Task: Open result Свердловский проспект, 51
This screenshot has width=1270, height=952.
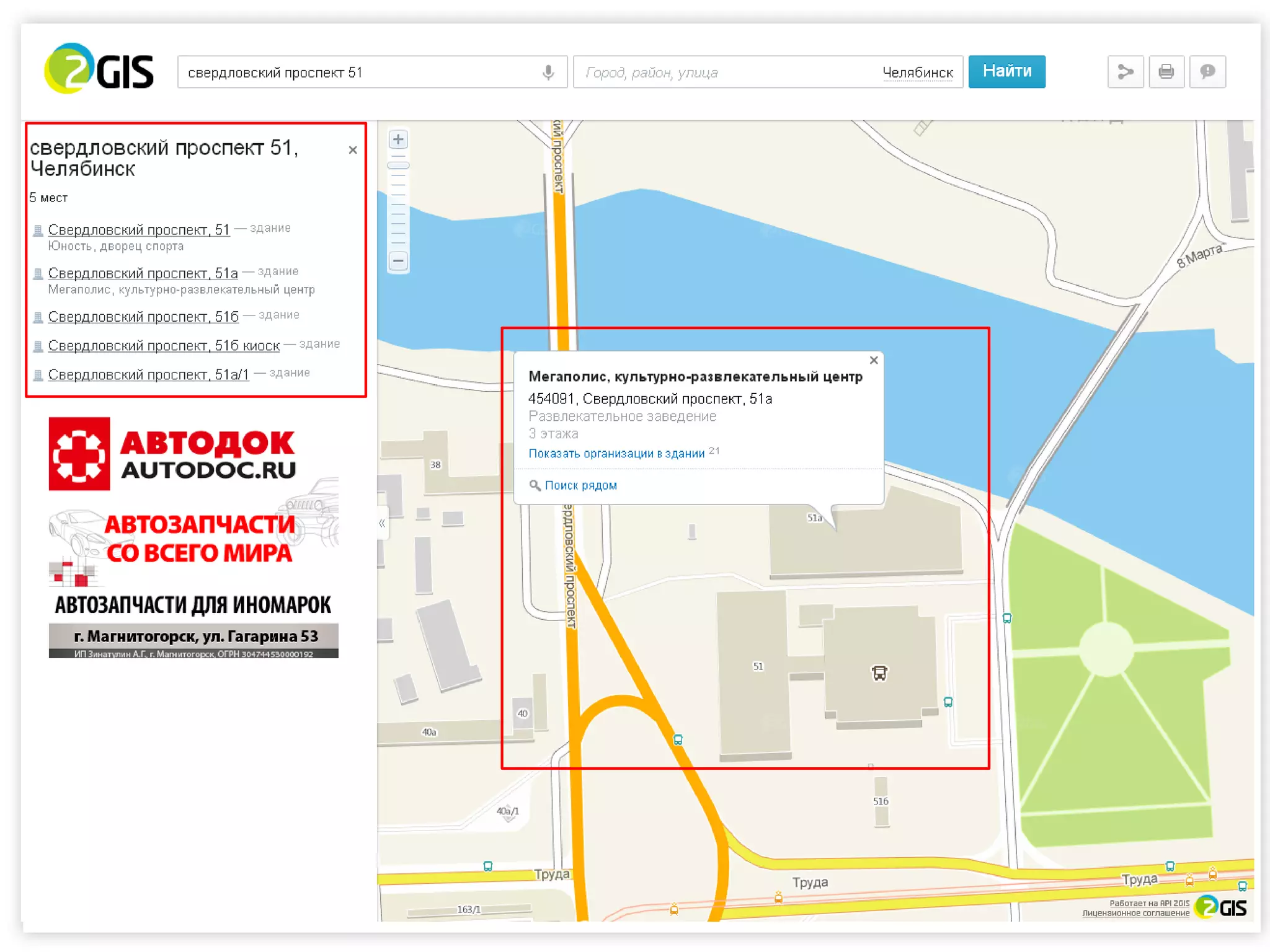Action: point(138,229)
